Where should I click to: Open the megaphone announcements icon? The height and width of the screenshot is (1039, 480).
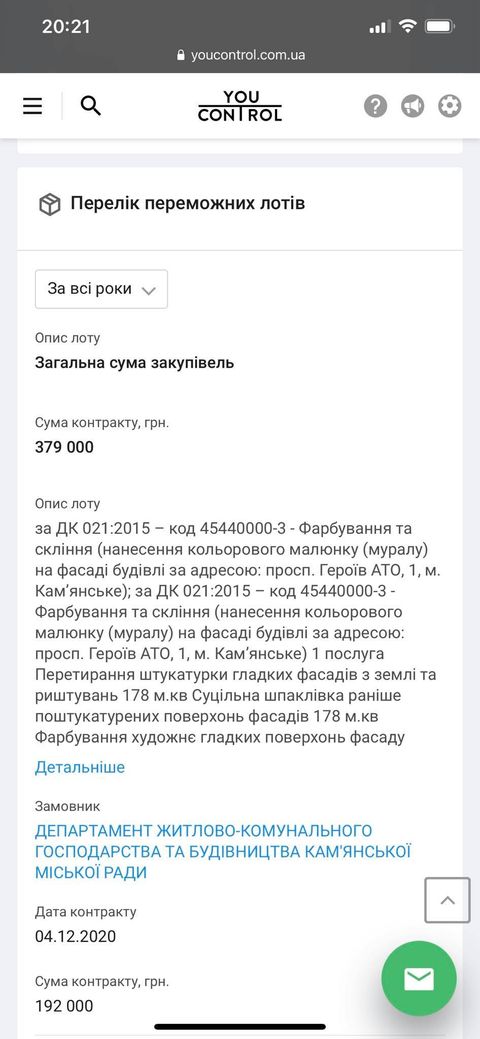coord(412,106)
